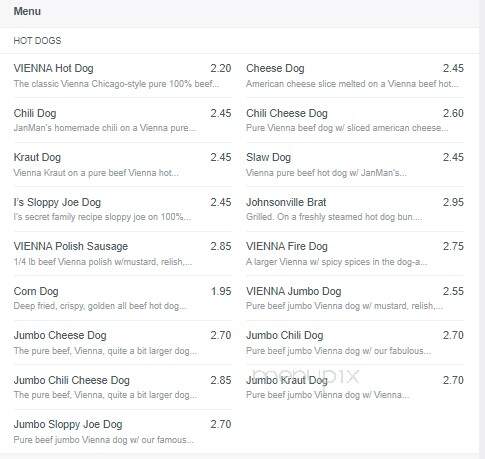Select the HOT DOGS section heading
The image size is (485, 459).
point(37,41)
